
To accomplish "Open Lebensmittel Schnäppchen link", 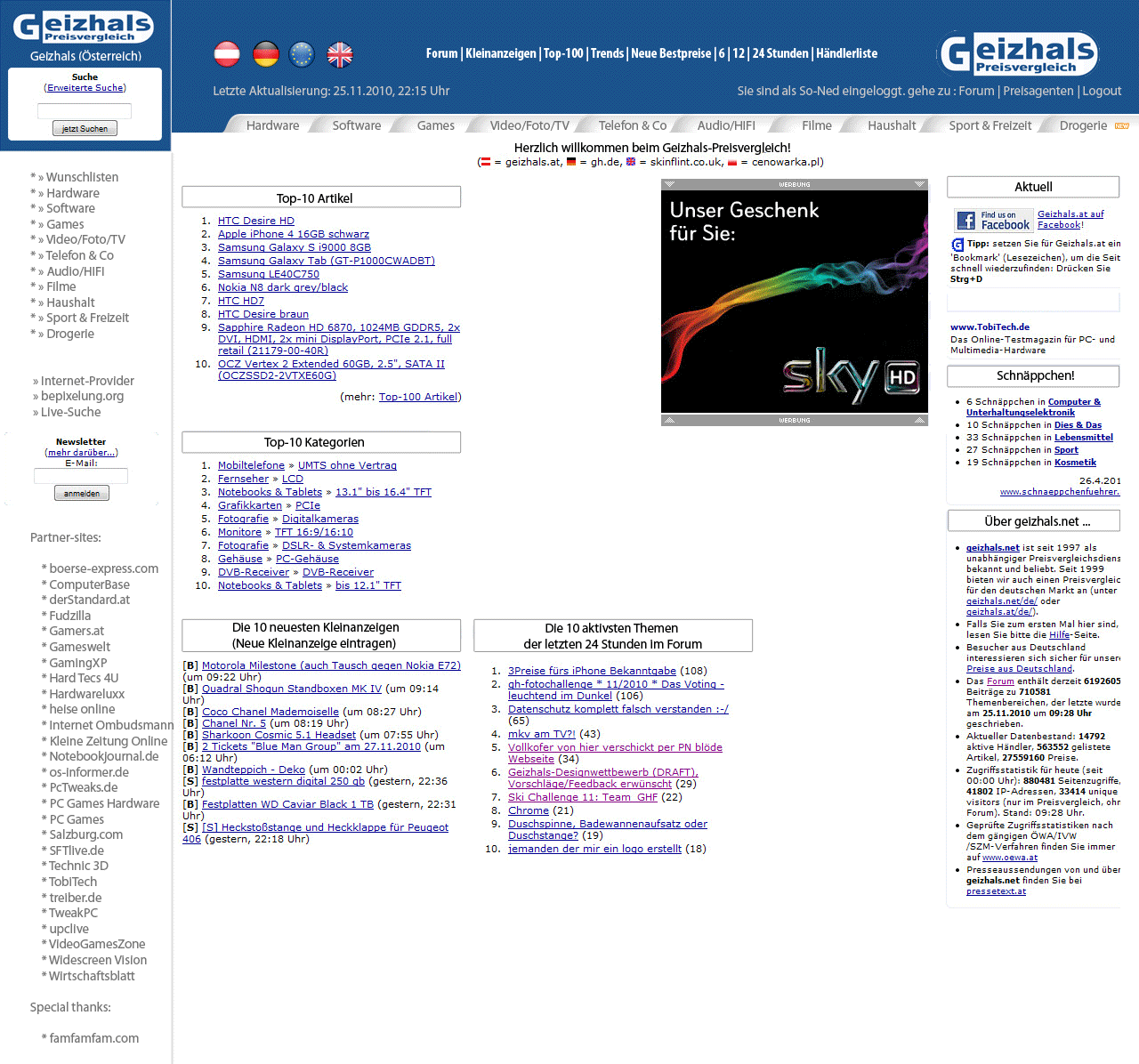I will coord(1084,437).
